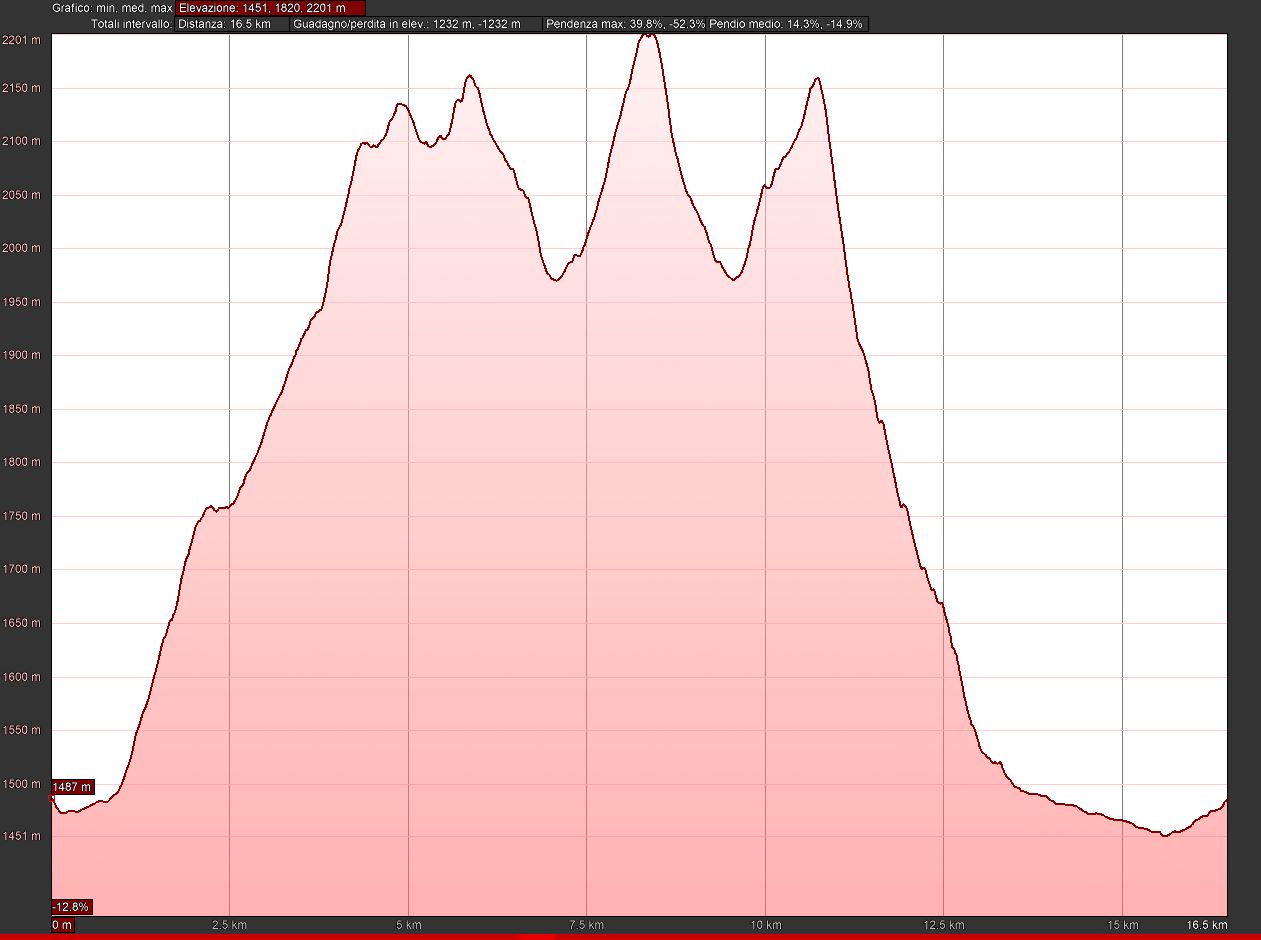The height and width of the screenshot is (940, 1261).
Task: Click the Guadagno/perdita in elev. field
Action: tap(416, 24)
